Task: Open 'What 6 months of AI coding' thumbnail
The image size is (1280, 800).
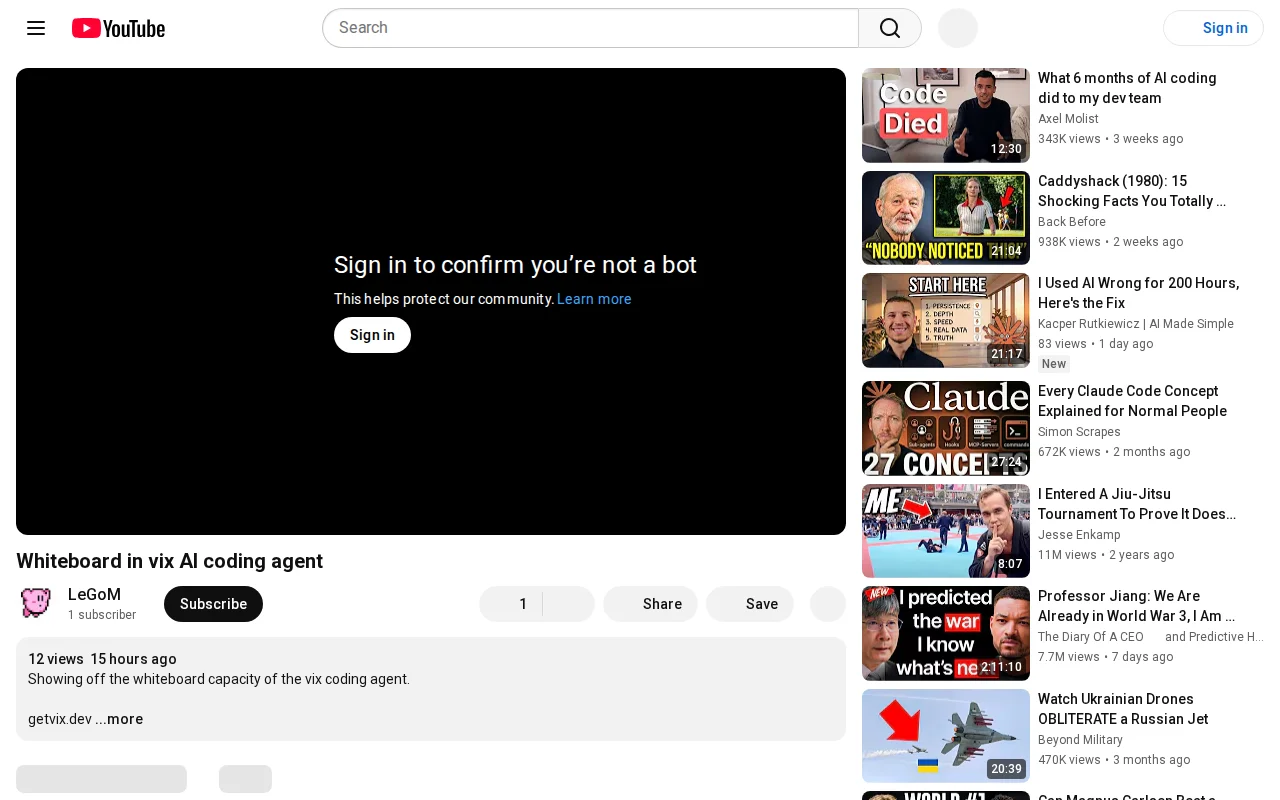Action: (x=946, y=115)
